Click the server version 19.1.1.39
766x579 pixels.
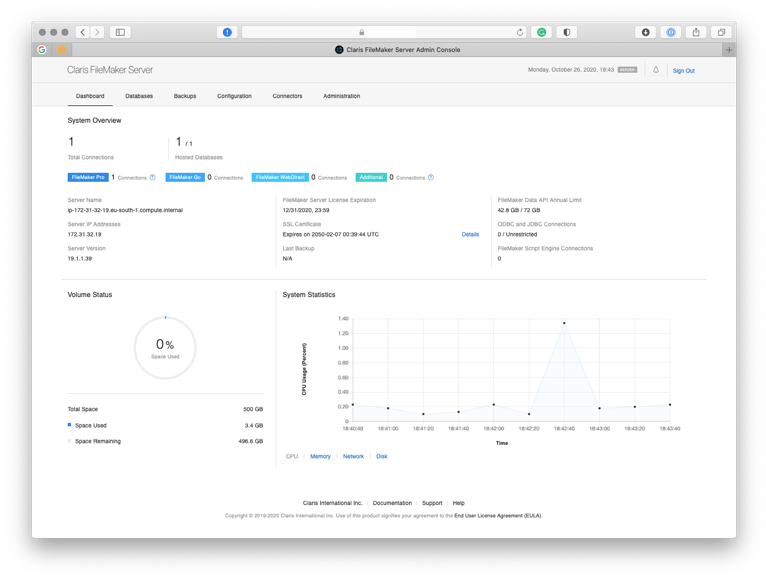(x=80, y=259)
